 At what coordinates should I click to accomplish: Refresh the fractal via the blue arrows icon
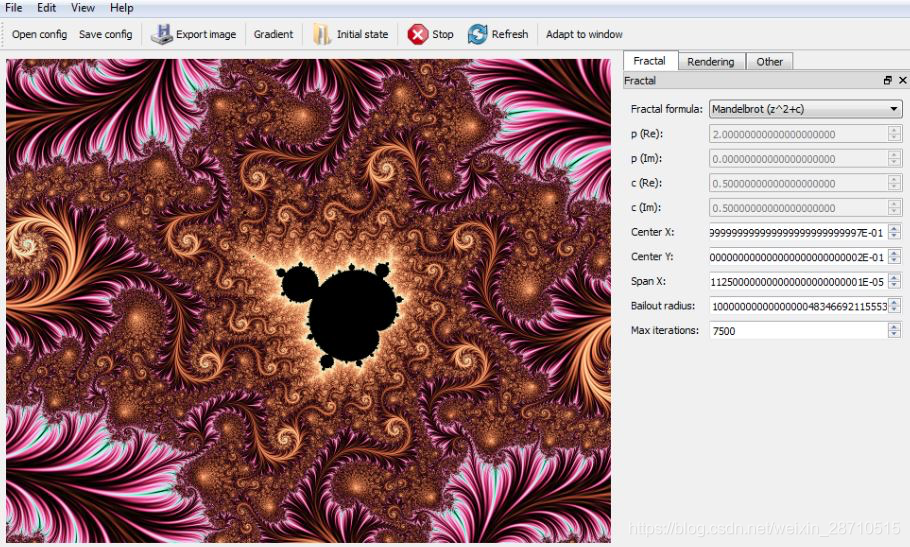click(478, 34)
